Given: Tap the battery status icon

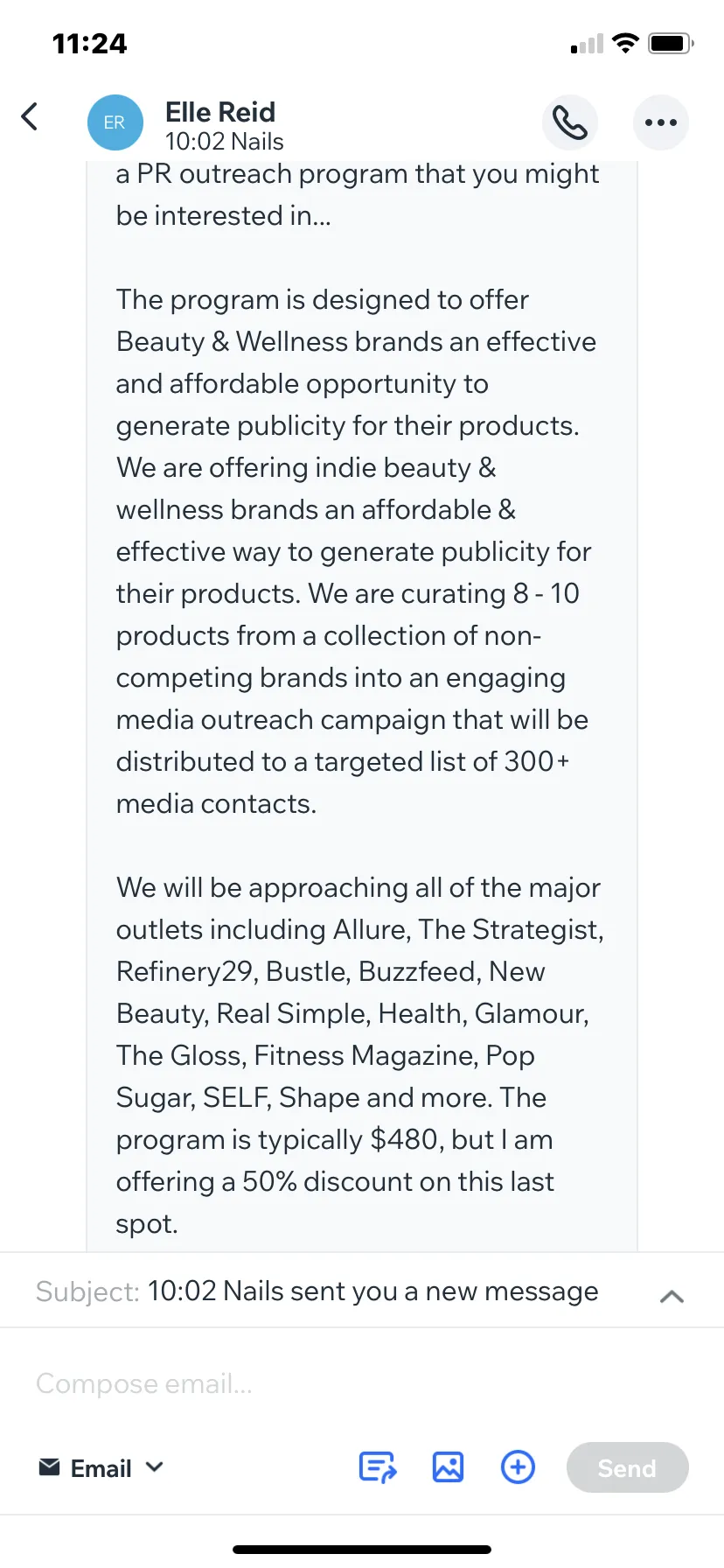Looking at the screenshot, I should tap(672, 43).
